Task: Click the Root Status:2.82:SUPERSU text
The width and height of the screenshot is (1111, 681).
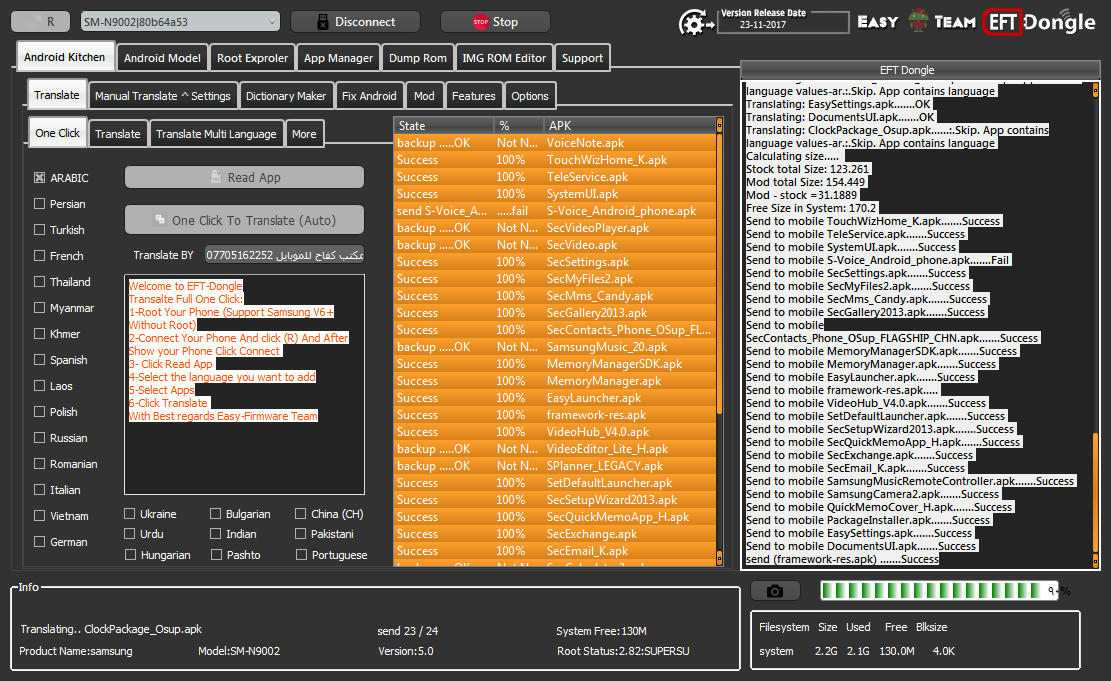Action: pyautogui.click(x=623, y=651)
